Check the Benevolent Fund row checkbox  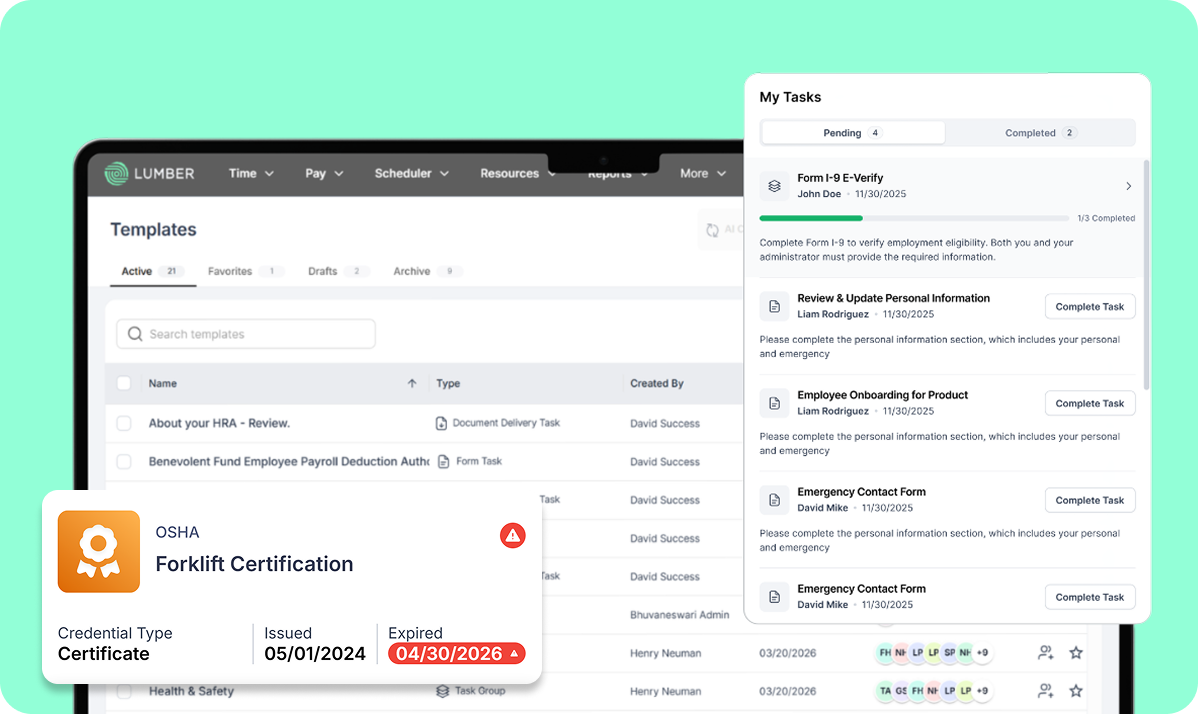point(124,461)
